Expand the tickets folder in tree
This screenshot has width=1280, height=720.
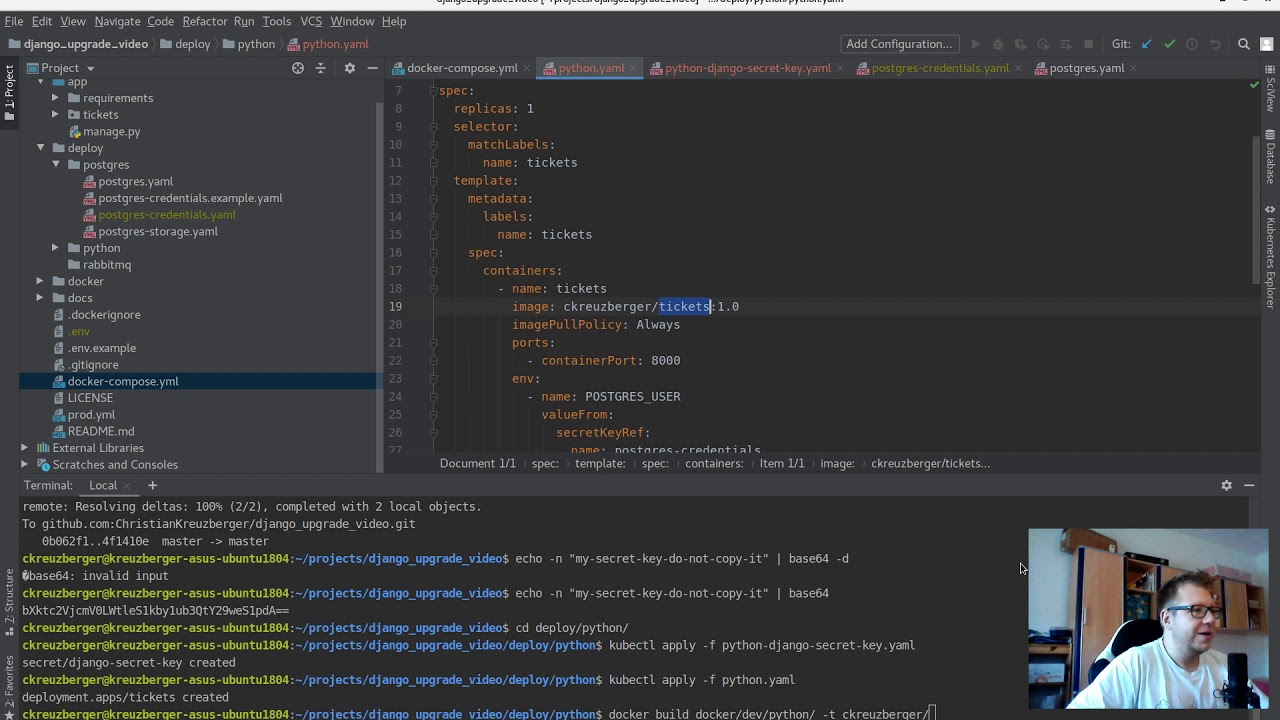[55, 115]
